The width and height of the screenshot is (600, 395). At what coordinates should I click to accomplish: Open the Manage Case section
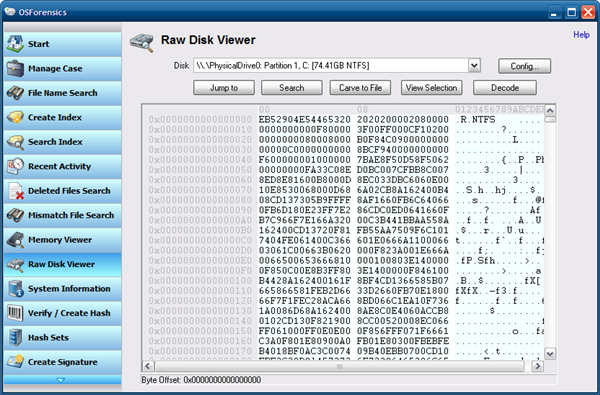62,69
